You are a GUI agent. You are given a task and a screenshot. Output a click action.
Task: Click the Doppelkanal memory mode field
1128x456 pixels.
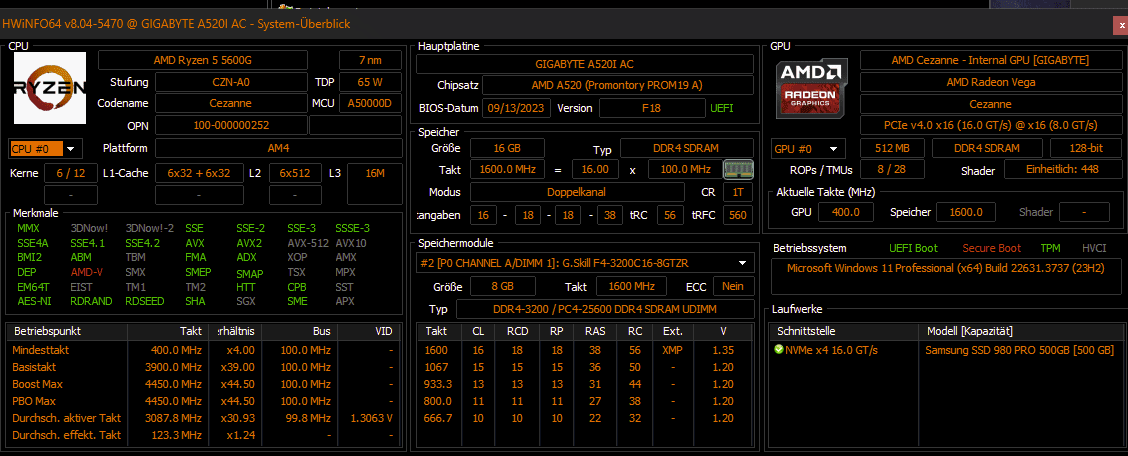pyautogui.click(x=577, y=192)
